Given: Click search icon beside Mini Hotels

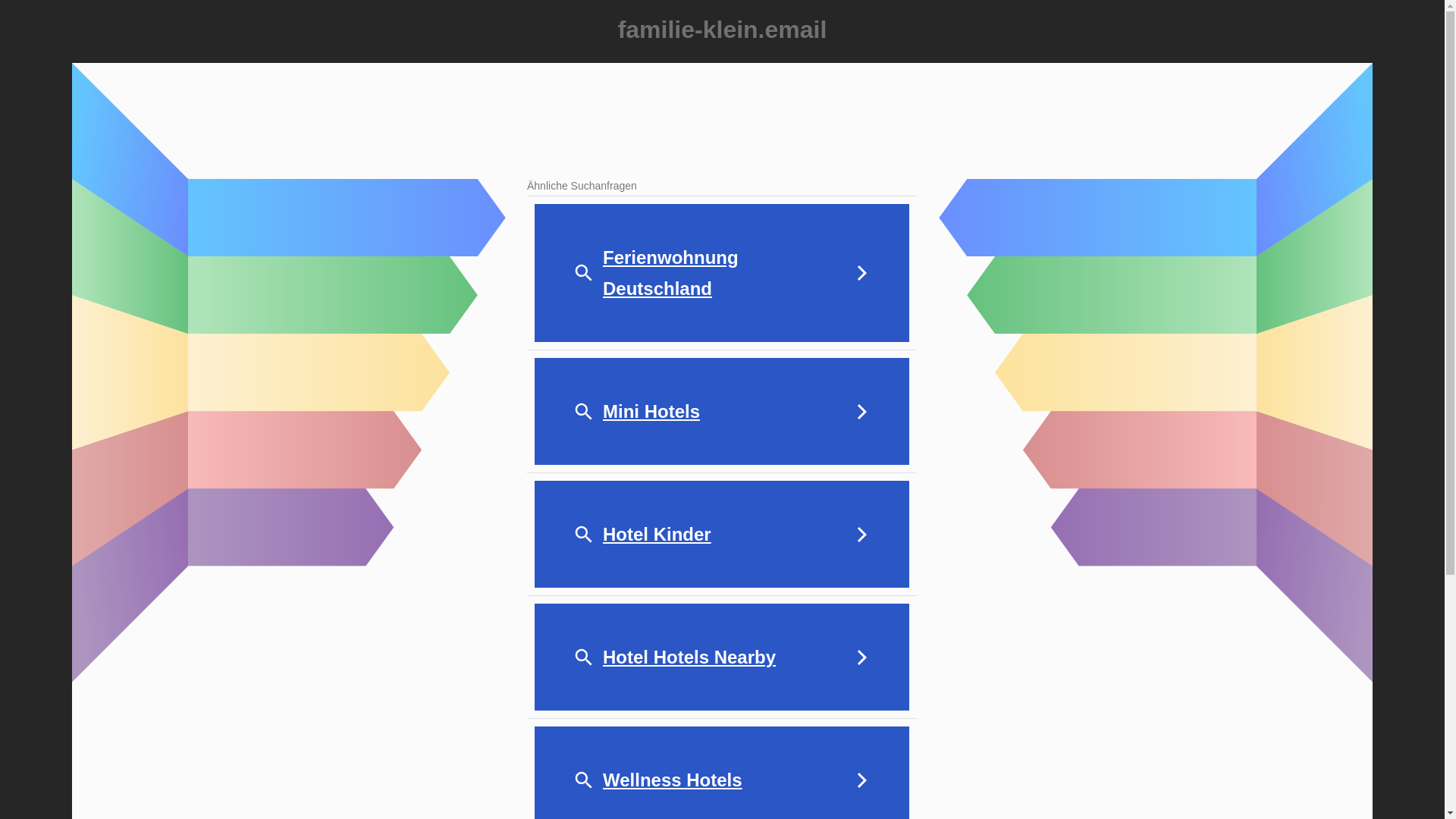Looking at the screenshot, I should point(583,412).
